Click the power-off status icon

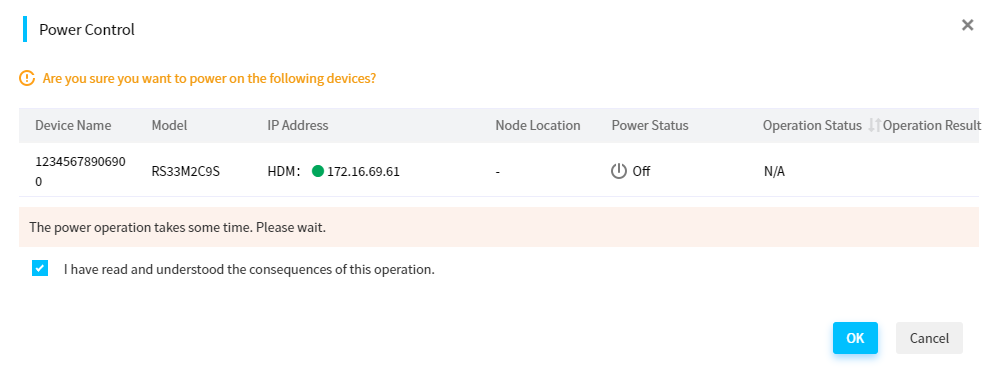(x=619, y=171)
